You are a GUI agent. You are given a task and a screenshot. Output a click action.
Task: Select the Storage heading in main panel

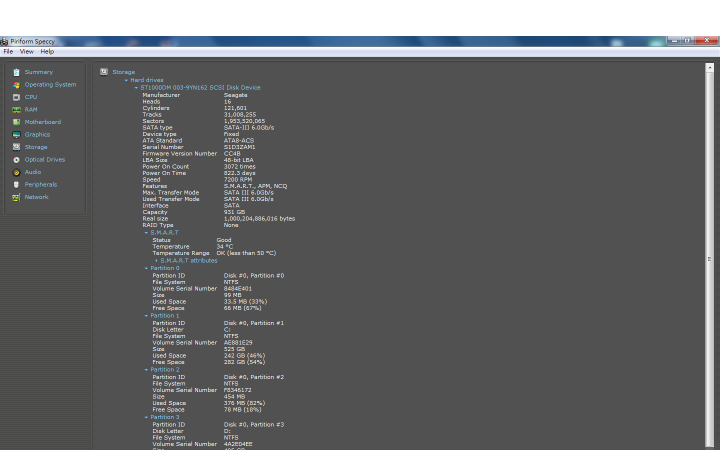tap(124, 72)
